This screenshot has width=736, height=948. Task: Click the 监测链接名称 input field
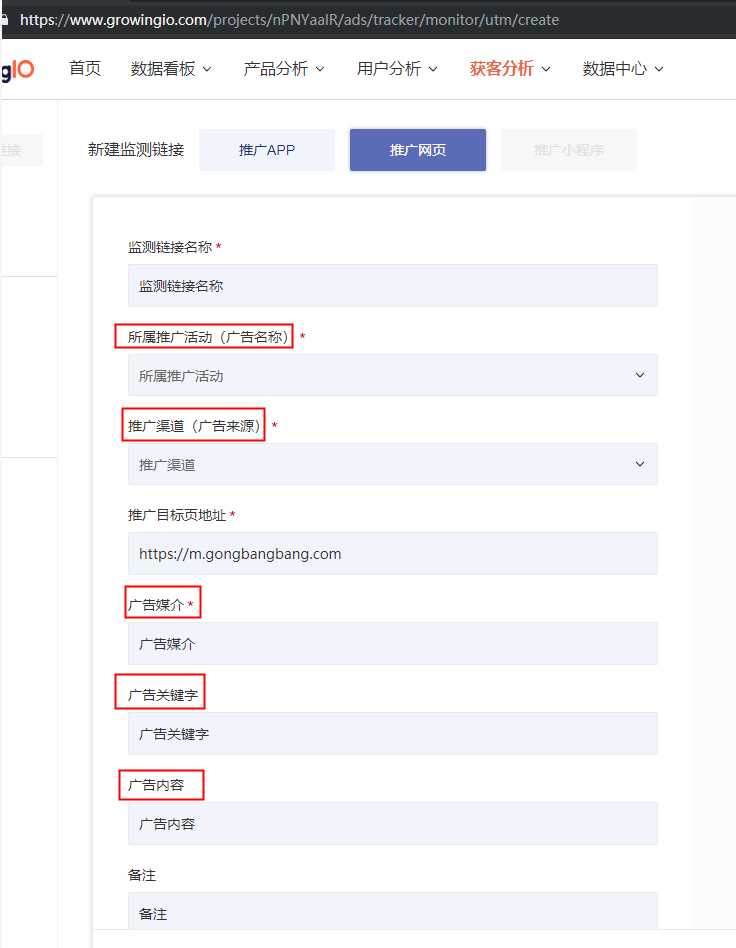[x=392, y=285]
